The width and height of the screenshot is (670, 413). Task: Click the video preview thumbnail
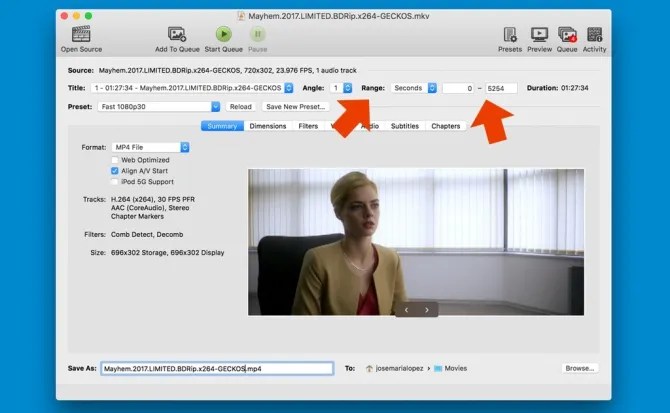click(x=416, y=242)
